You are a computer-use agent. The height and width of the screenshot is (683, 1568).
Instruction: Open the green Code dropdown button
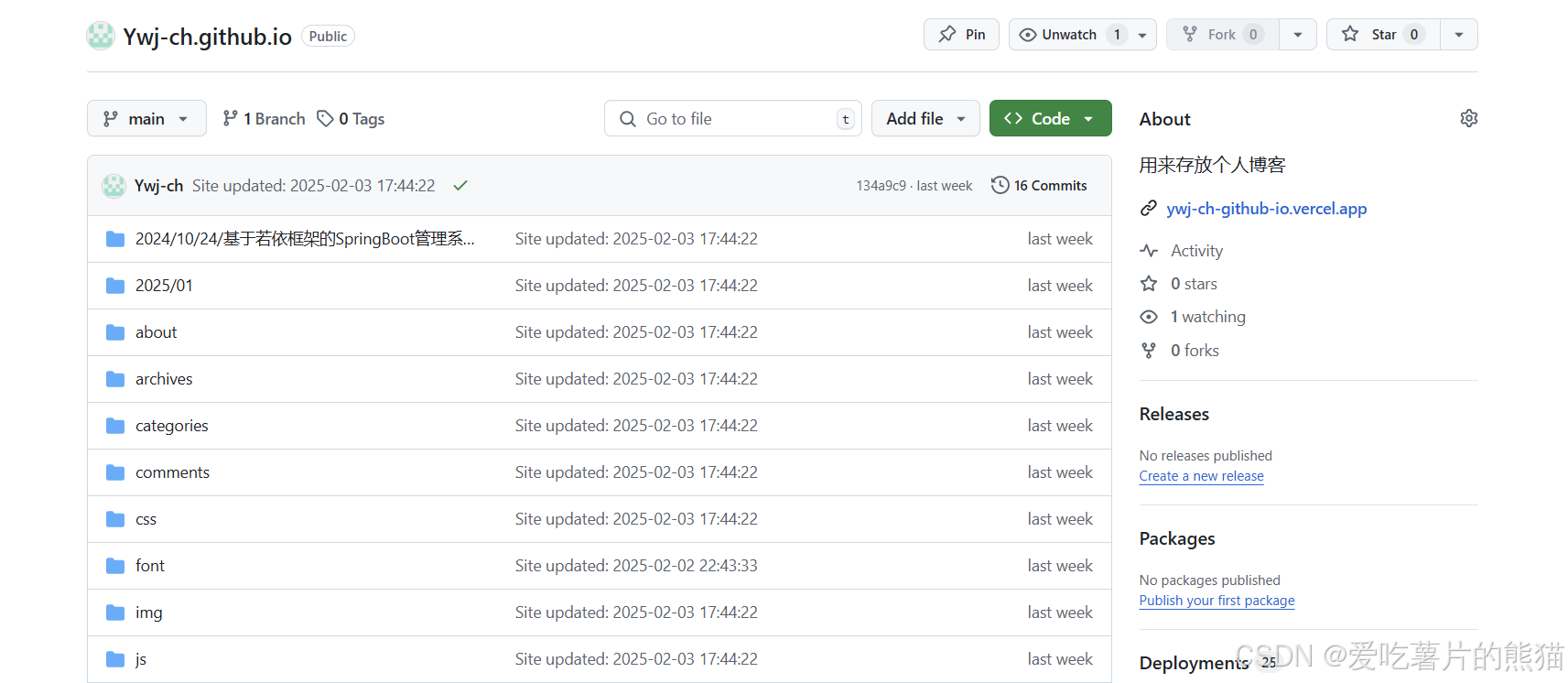pos(1050,118)
